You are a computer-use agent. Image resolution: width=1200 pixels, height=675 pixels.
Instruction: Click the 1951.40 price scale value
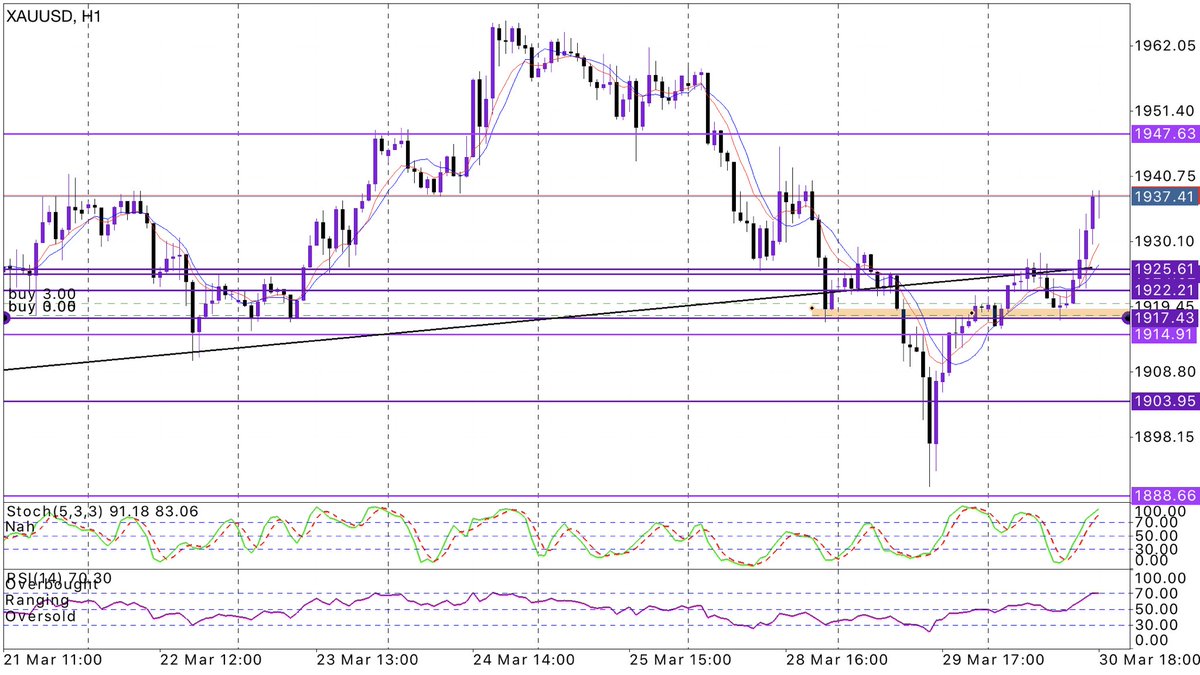[x=1165, y=110]
